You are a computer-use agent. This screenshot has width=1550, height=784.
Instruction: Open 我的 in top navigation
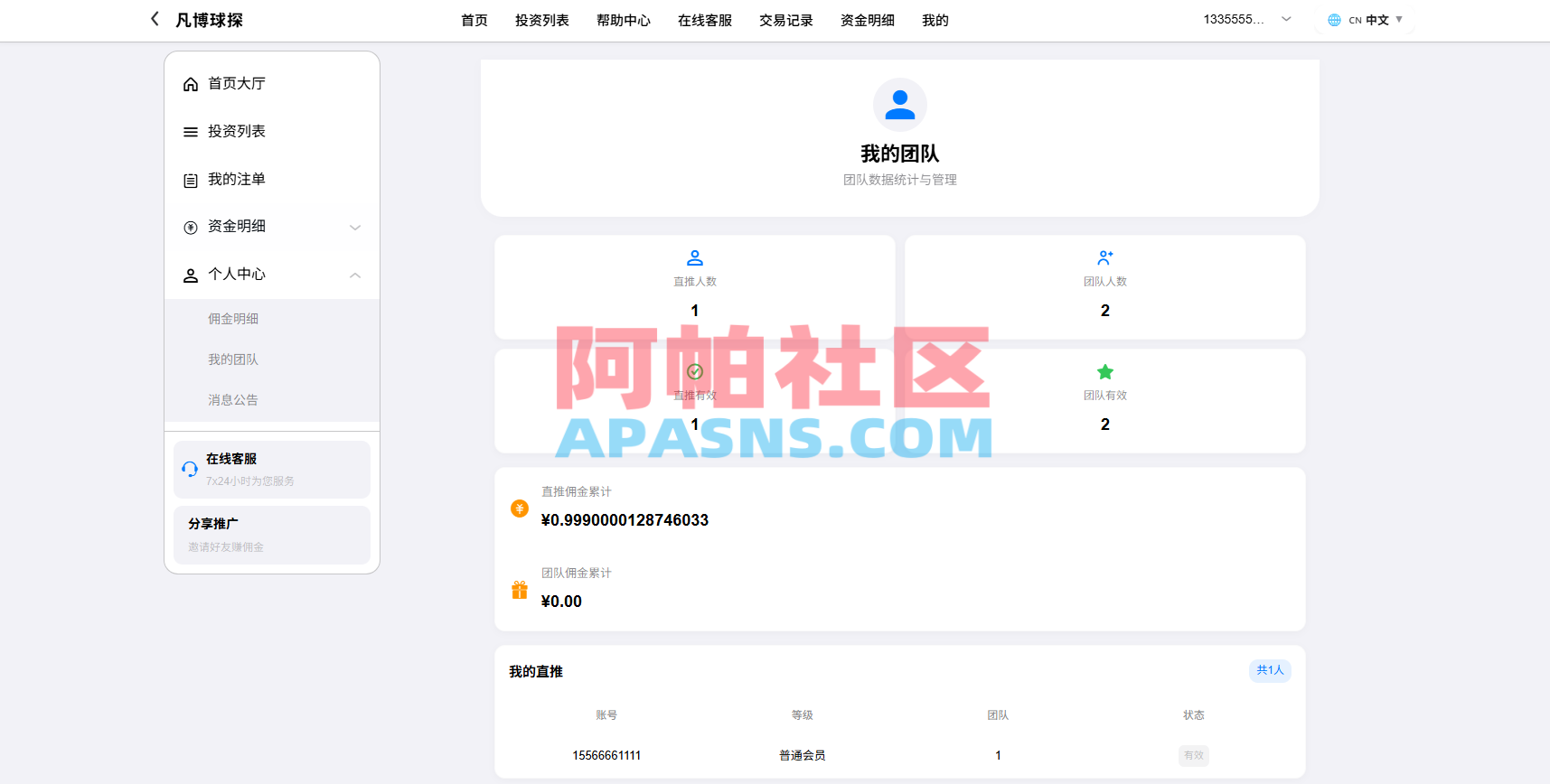point(935,20)
